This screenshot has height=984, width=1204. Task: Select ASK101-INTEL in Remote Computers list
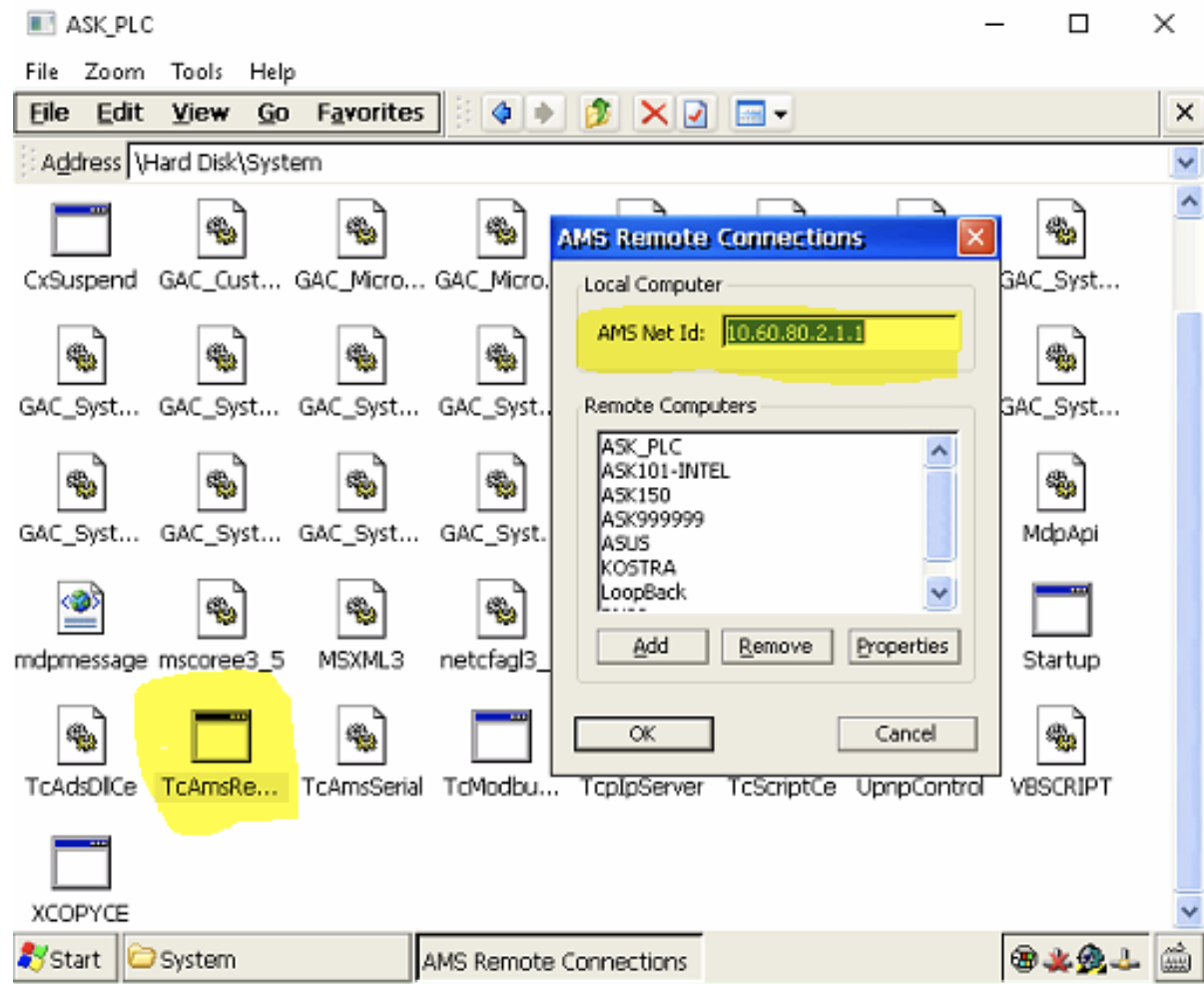tap(665, 471)
